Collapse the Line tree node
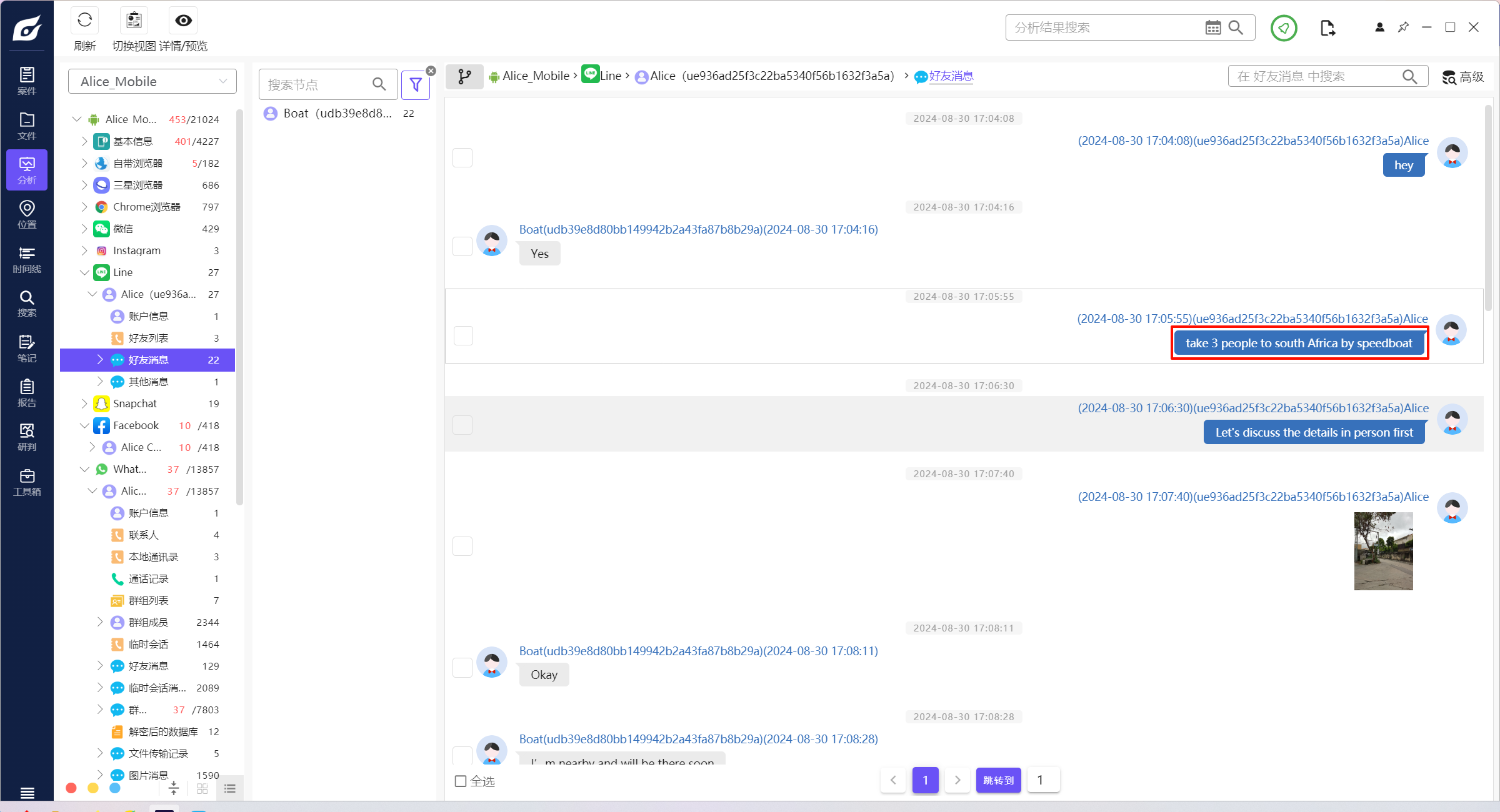Viewport: 1500px width, 812px height. pyautogui.click(x=84, y=272)
